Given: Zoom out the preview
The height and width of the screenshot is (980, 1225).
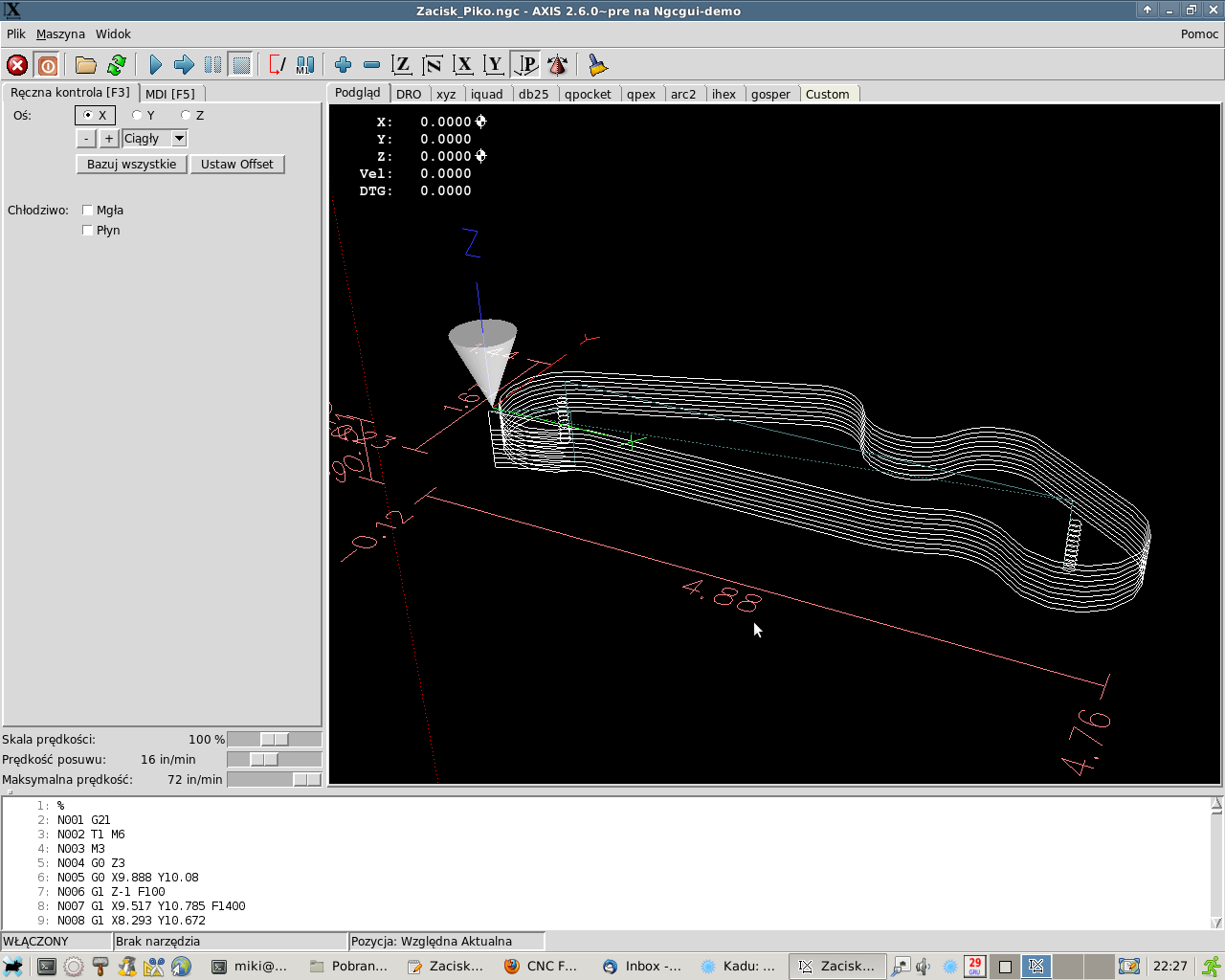Looking at the screenshot, I should coord(371,65).
